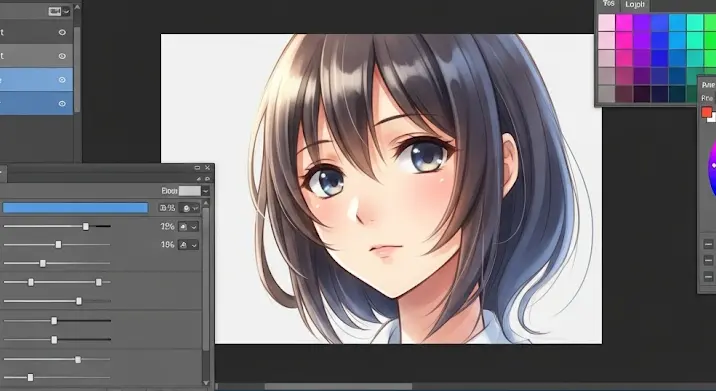
Task: Click the sixth slider's handle
Action: (x=54, y=321)
